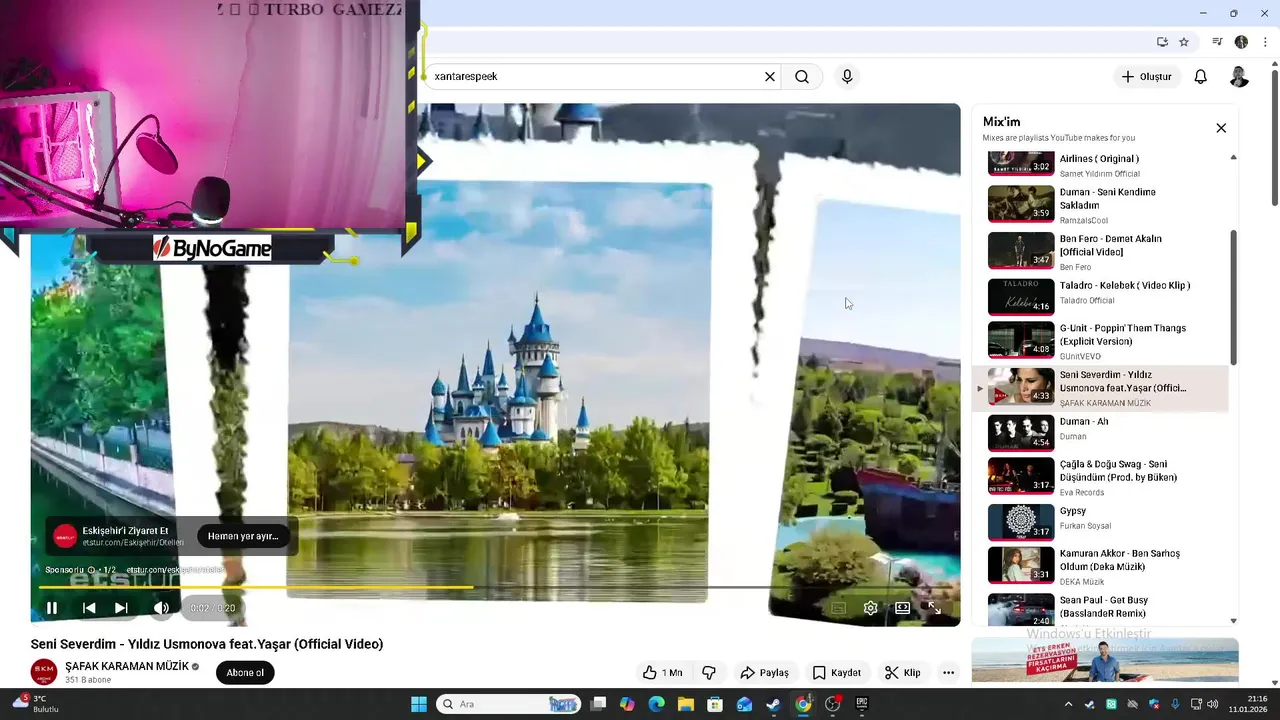This screenshot has width=1280, height=720.
Task: Click the video title text
Action: point(207,644)
